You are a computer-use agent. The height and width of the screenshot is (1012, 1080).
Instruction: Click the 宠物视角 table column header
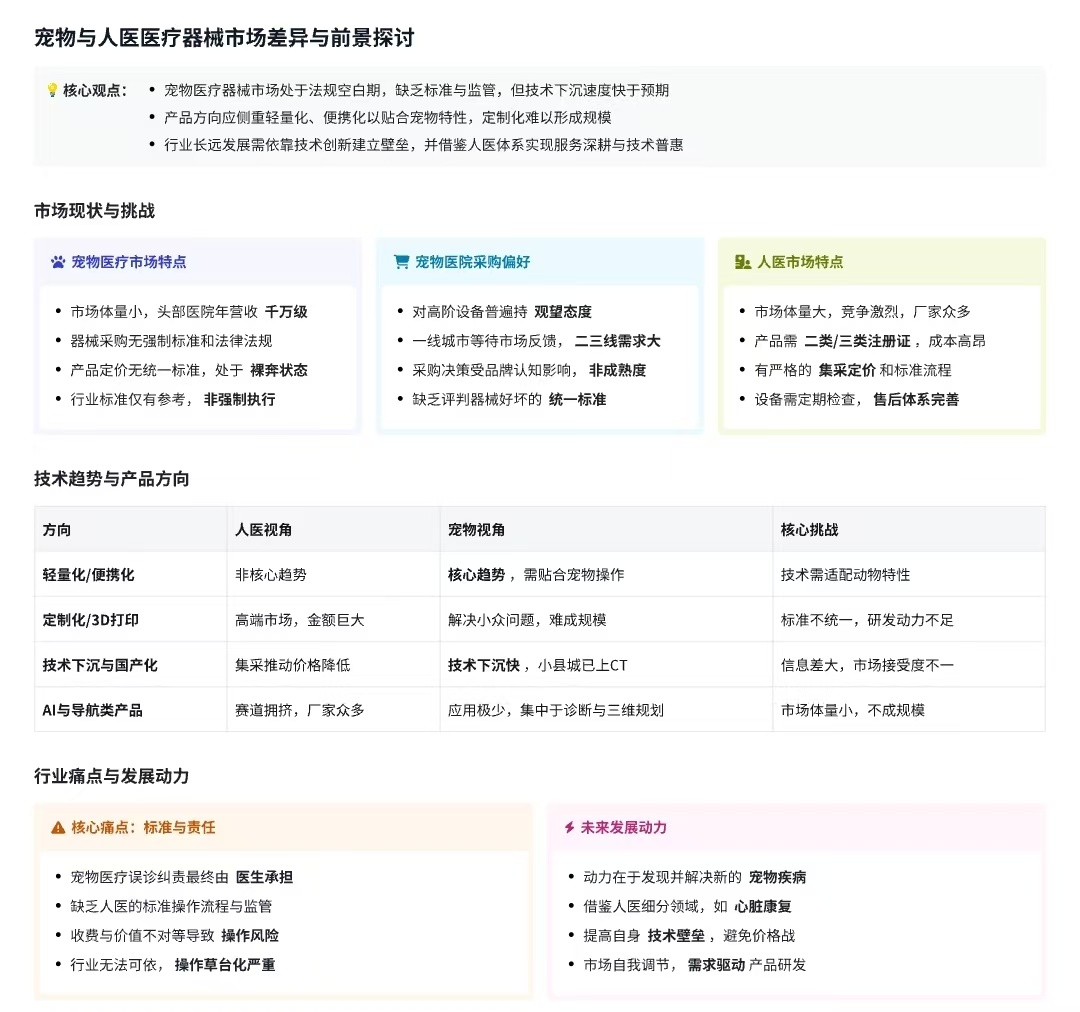476,529
